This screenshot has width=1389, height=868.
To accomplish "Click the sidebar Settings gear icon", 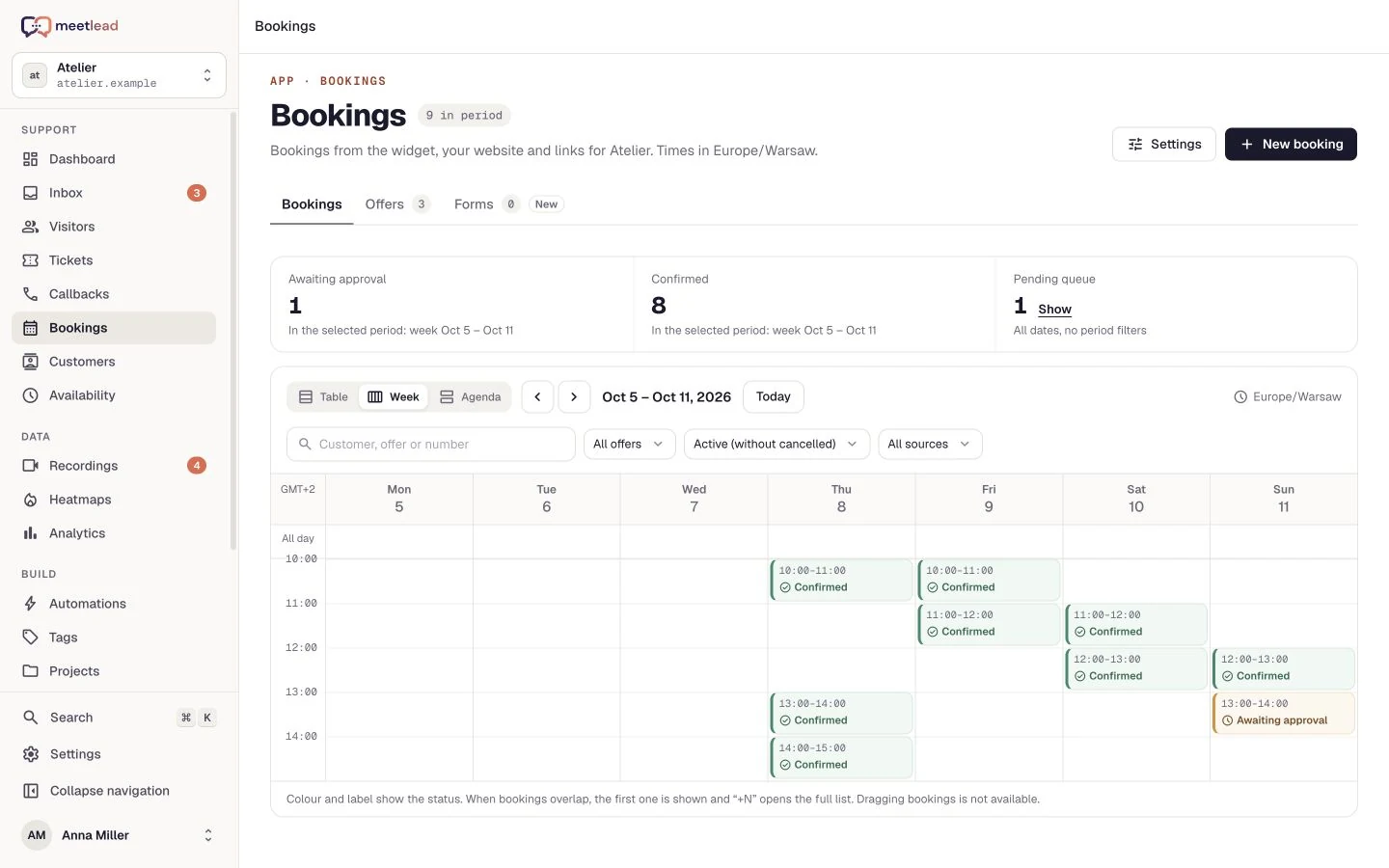I will click(x=31, y=754).
